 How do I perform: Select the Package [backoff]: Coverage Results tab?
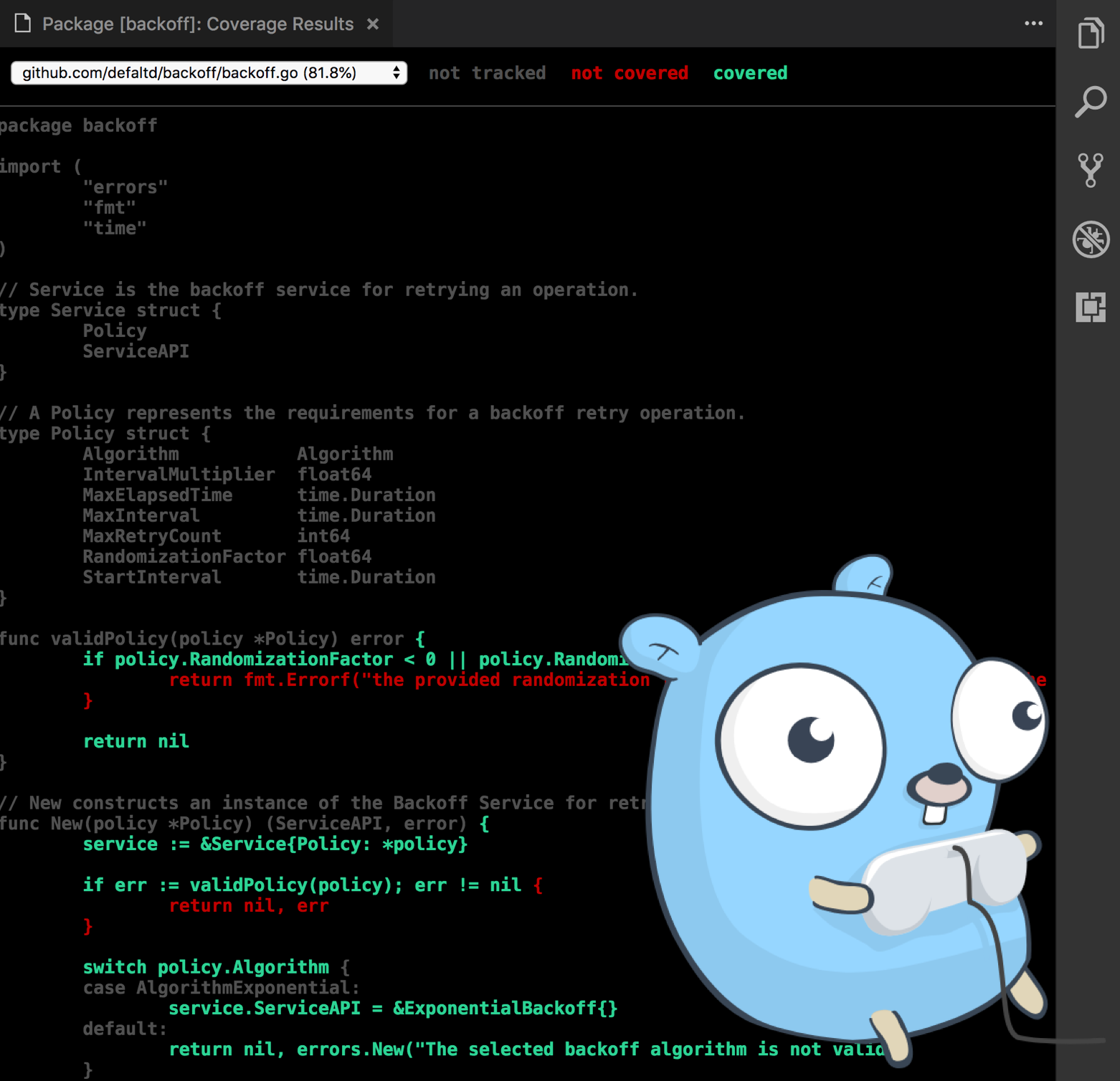196,24
